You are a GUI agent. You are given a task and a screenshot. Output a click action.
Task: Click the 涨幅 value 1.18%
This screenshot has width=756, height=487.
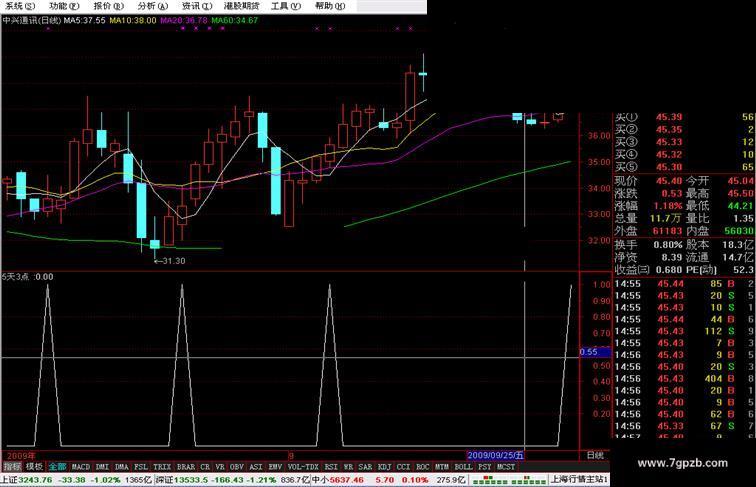pos(668,206)
